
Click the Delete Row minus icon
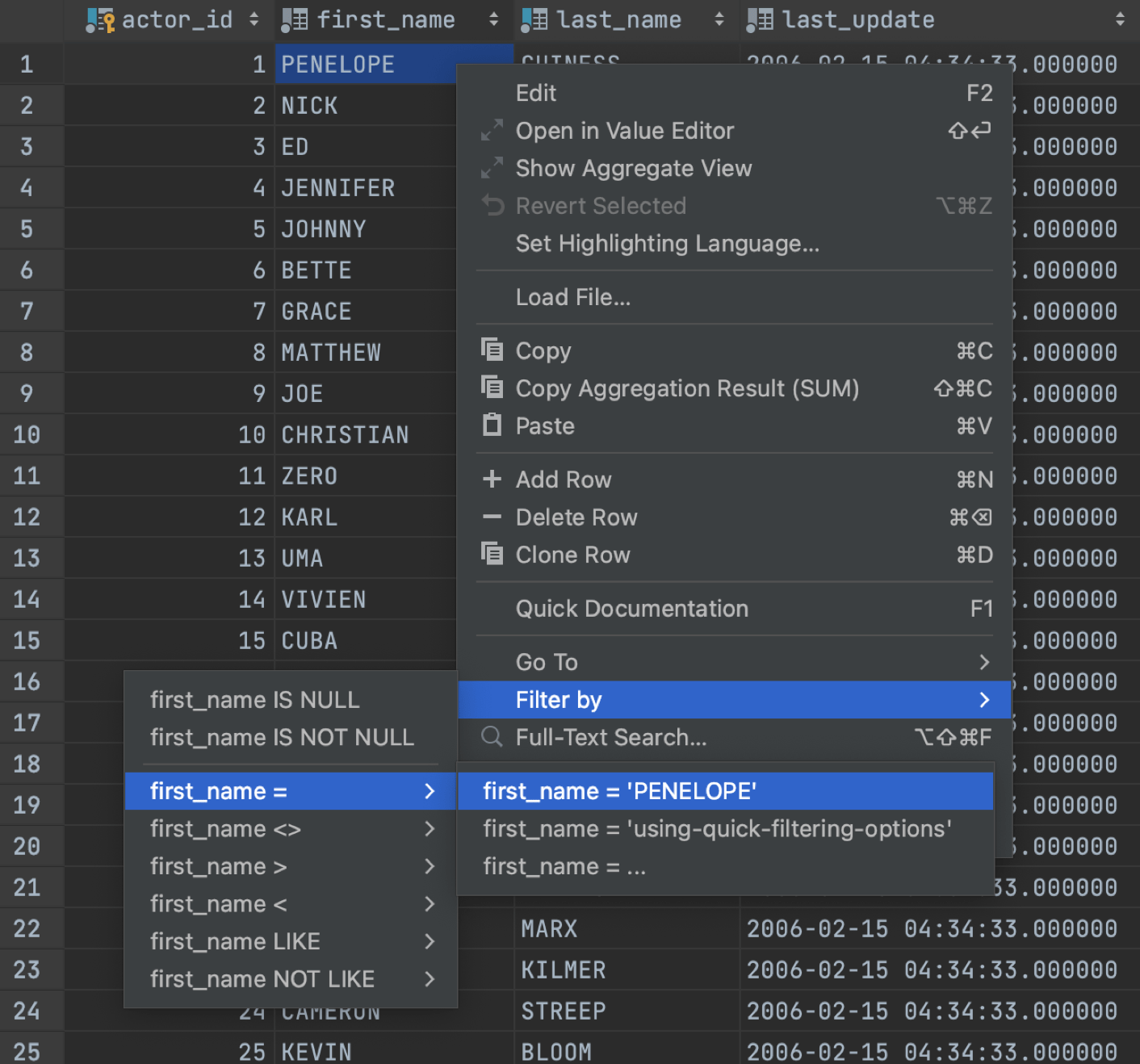click(492, 517)
